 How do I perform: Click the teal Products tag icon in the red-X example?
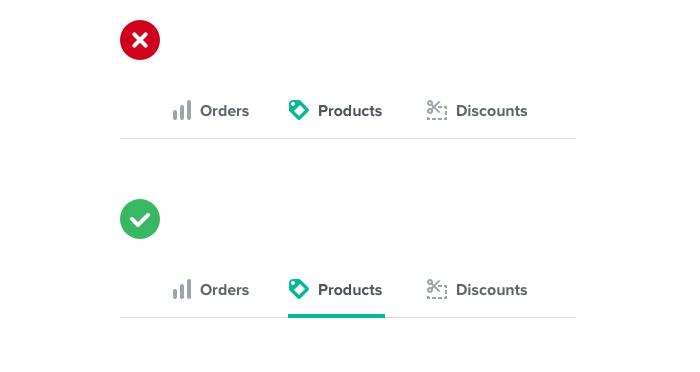(x=298, y=110)
